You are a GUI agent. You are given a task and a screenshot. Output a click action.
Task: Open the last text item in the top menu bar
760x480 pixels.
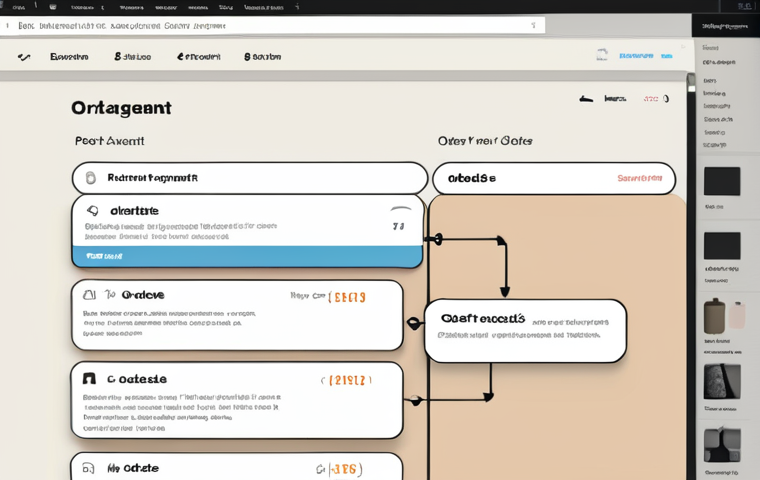coord(264,7)
